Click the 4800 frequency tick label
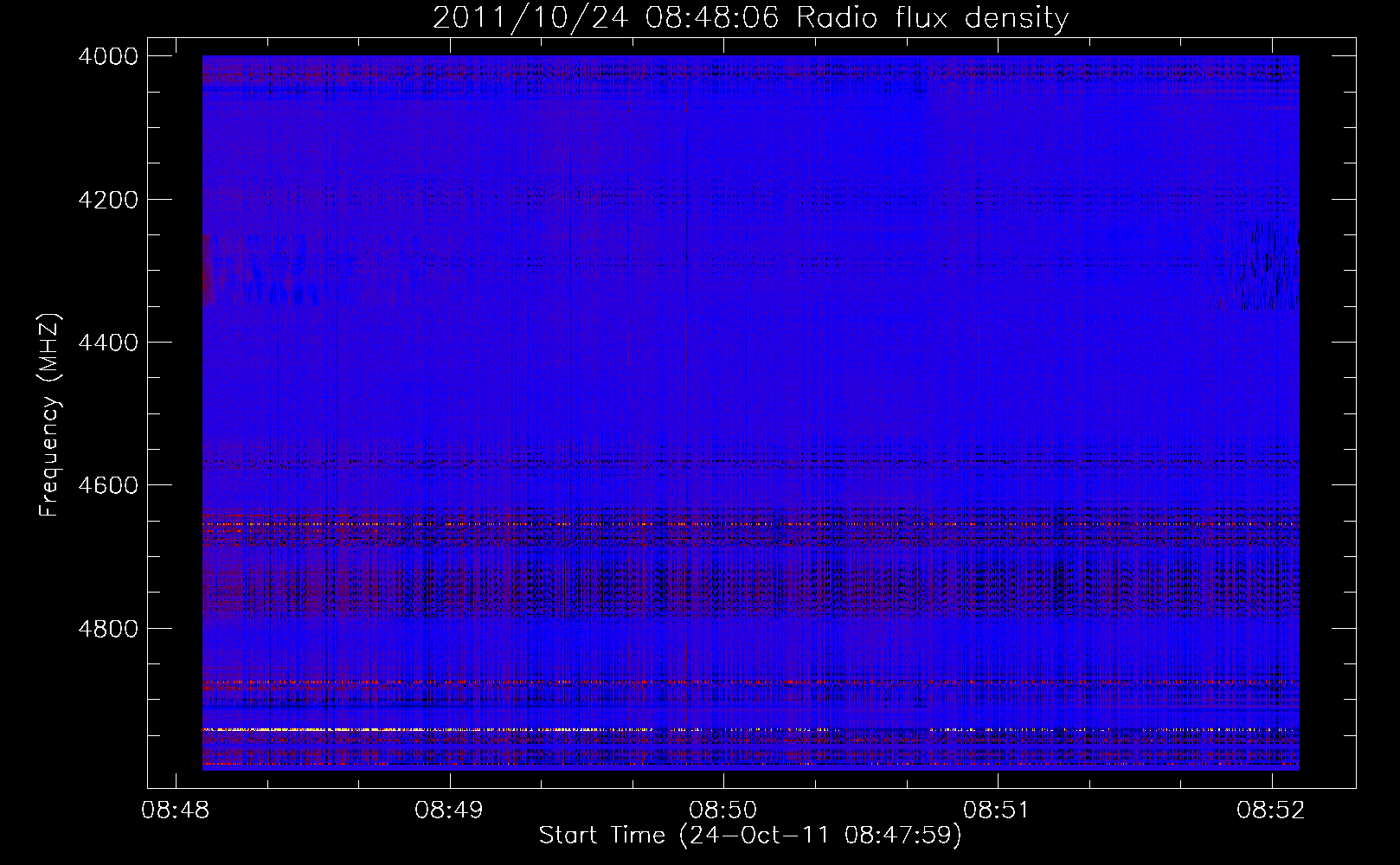Viewport: 1400px width, 865px height. 107,628
